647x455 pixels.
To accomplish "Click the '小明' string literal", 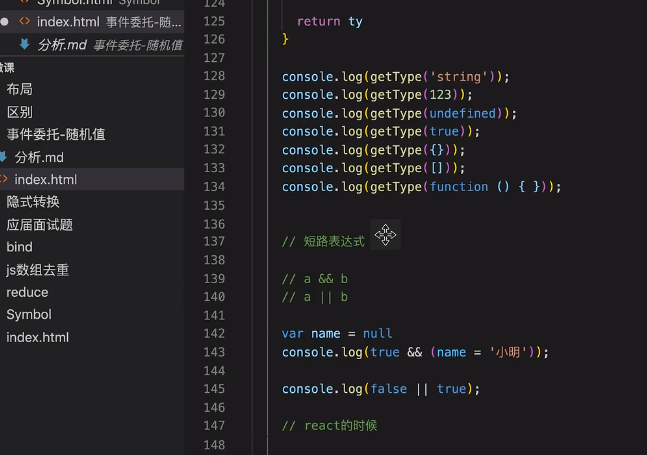I will click(x=508, y=352).
